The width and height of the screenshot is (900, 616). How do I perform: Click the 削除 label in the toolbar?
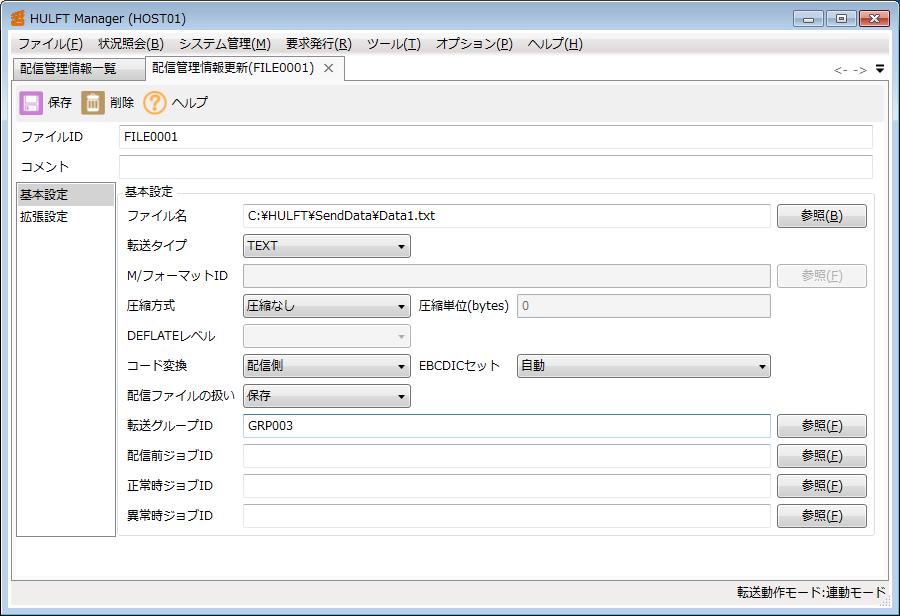[x=122, y=103]
